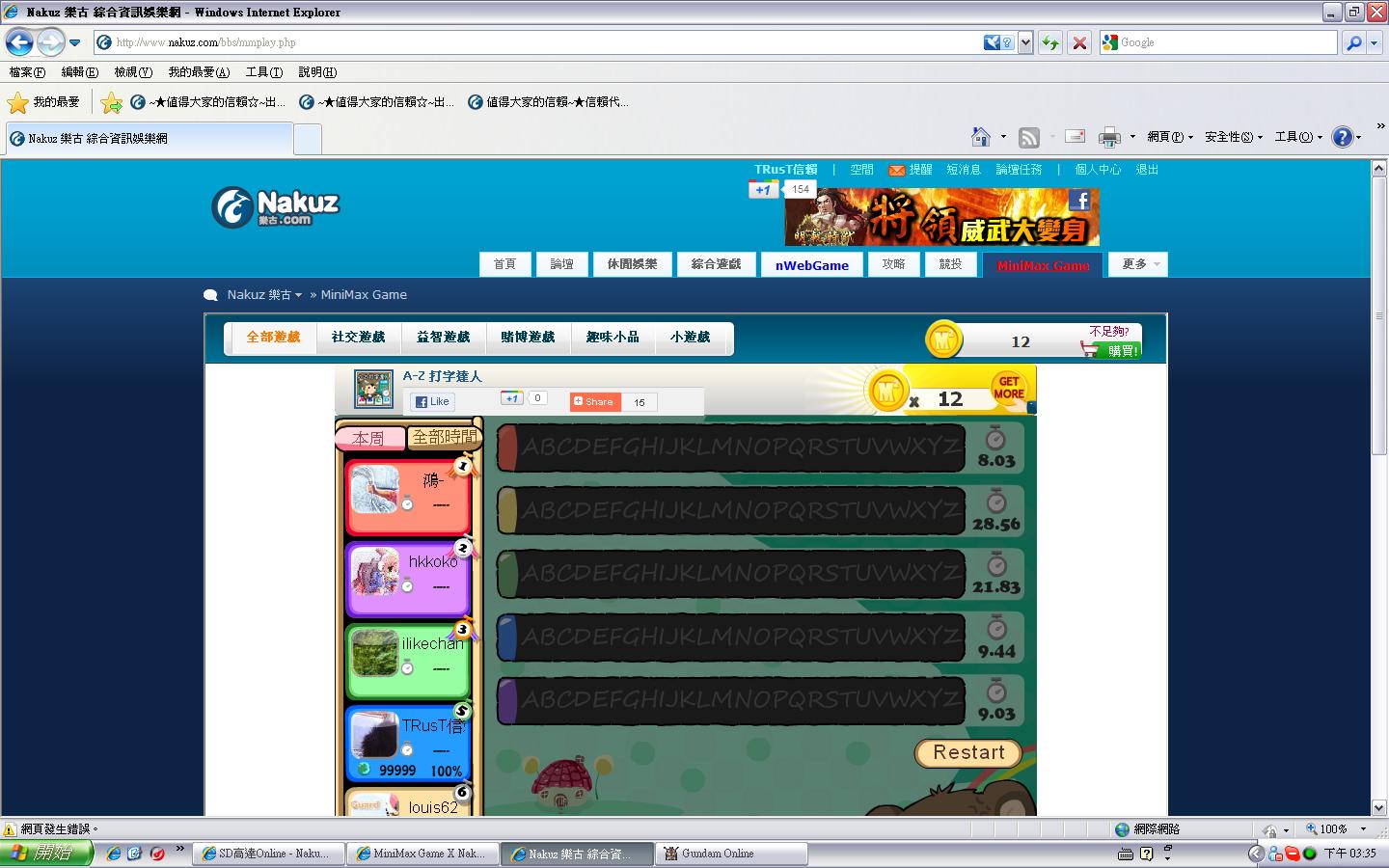The width and height of the screenshot is (1389, 868).
Task: Go to the 首頁 nav tab
Action: (x=505, y=264)
